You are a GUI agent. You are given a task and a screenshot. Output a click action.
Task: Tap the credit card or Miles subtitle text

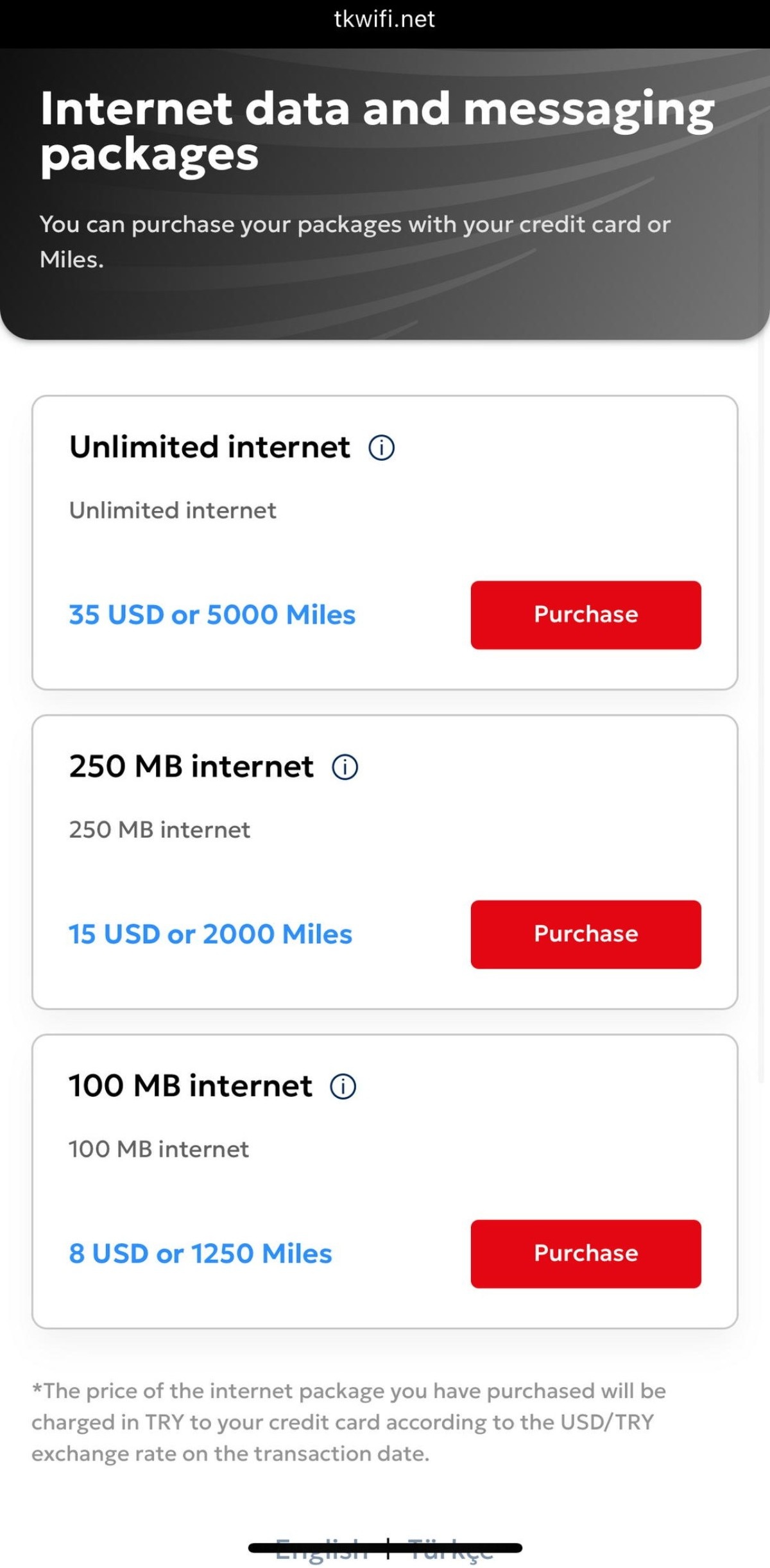click(355, 241)
